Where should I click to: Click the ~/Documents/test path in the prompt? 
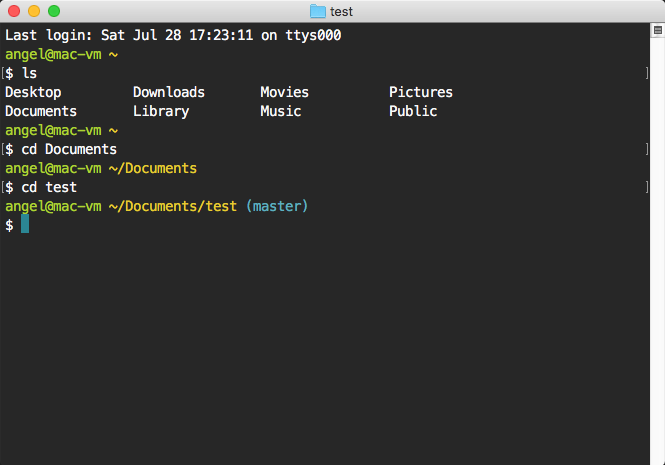coord(173,206)
